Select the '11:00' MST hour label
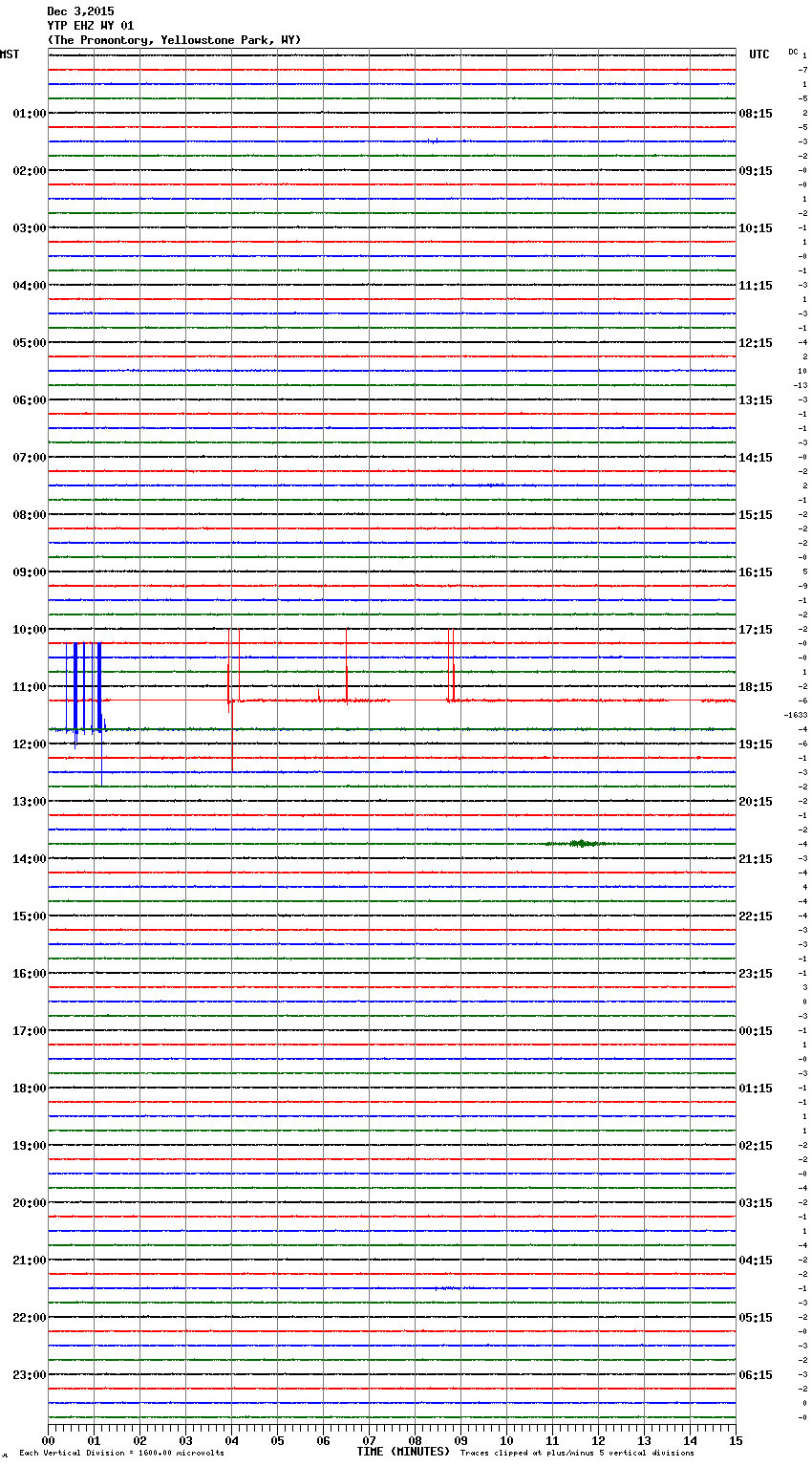Screen dimensions: 812x1466 point(29,687)
